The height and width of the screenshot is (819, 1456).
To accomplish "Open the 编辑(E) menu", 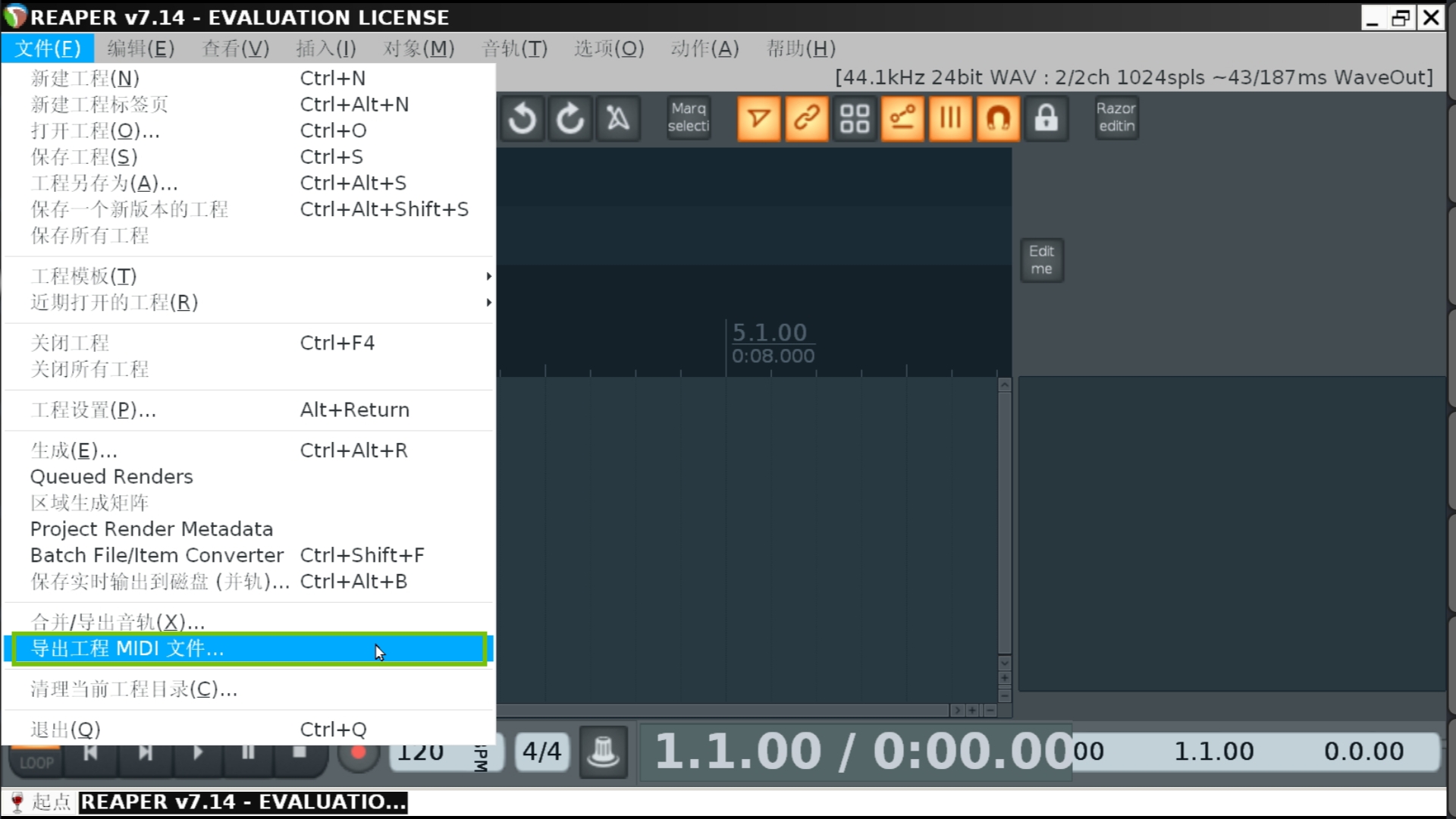I will (x=140, y=49).
